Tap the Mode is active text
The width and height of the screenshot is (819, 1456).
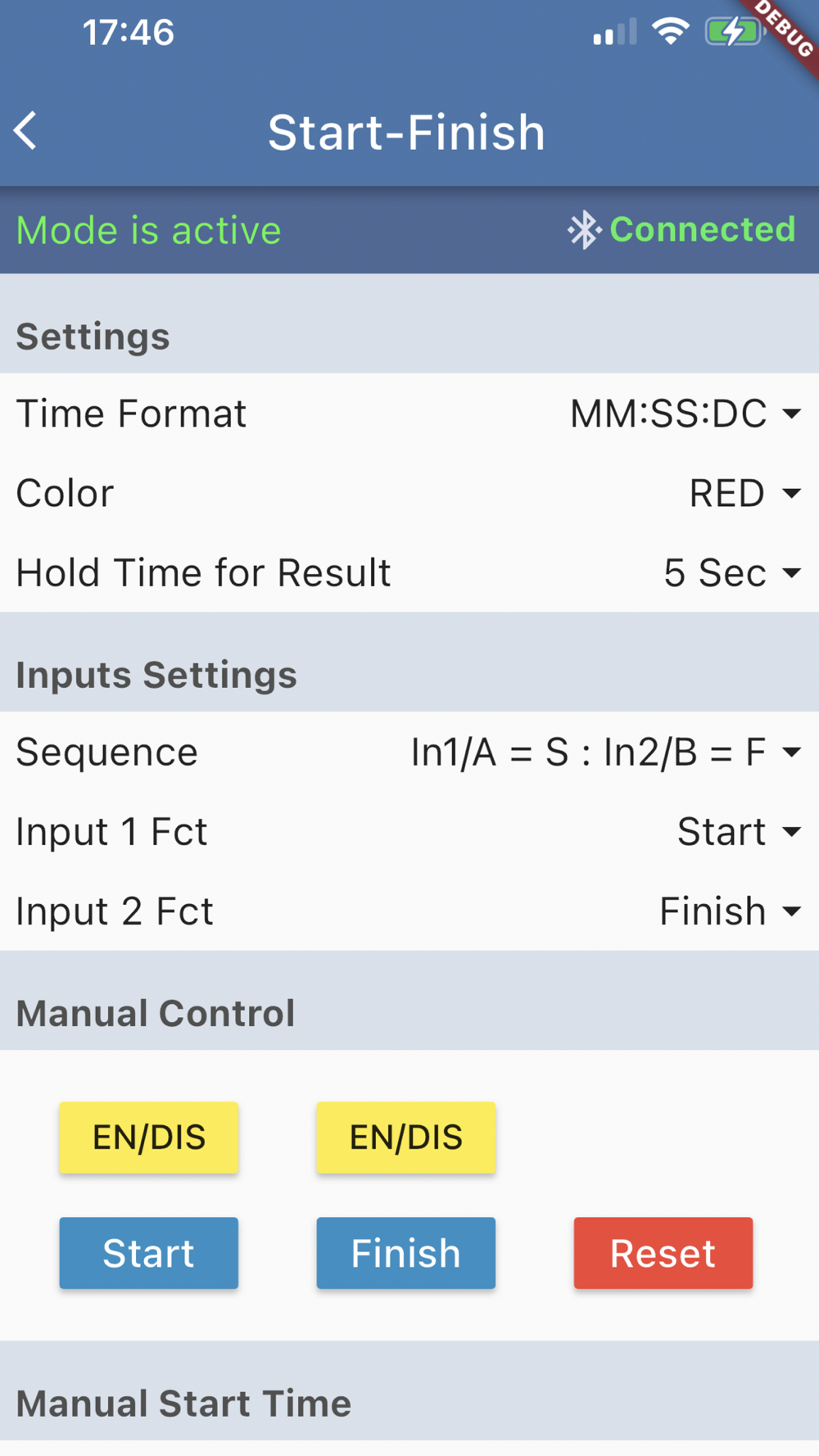[x=149, y=230]
